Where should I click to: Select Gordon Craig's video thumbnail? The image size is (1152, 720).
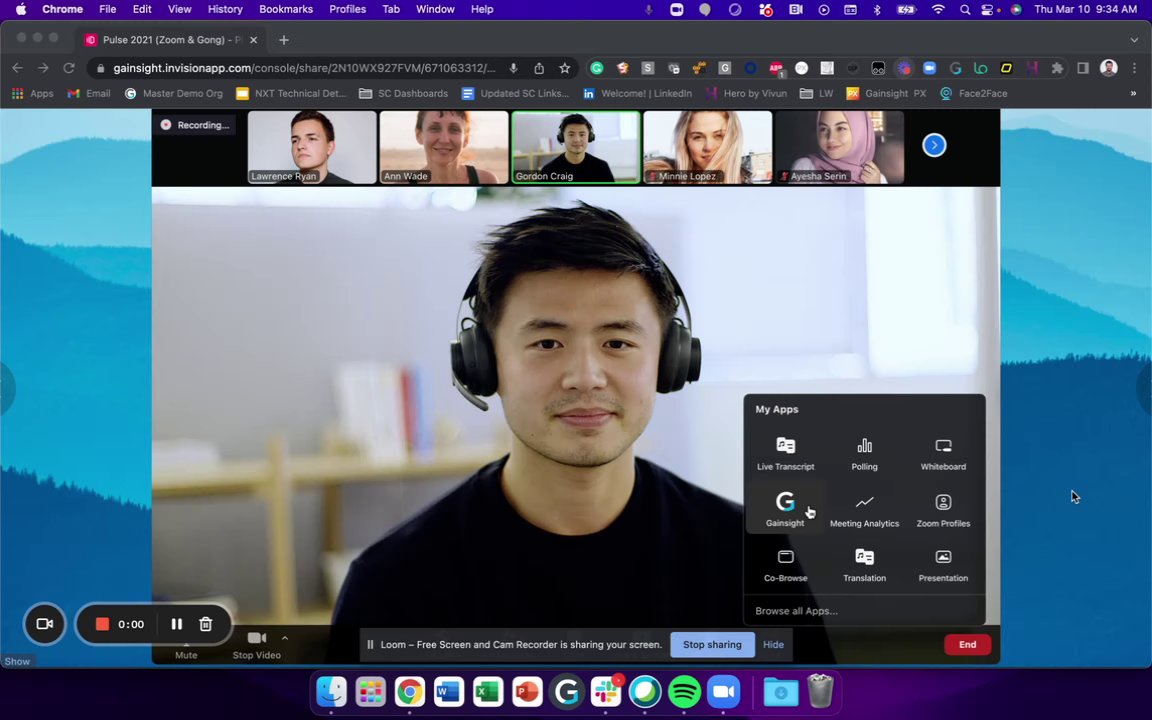pyautogui.click(x=576, y=147)
